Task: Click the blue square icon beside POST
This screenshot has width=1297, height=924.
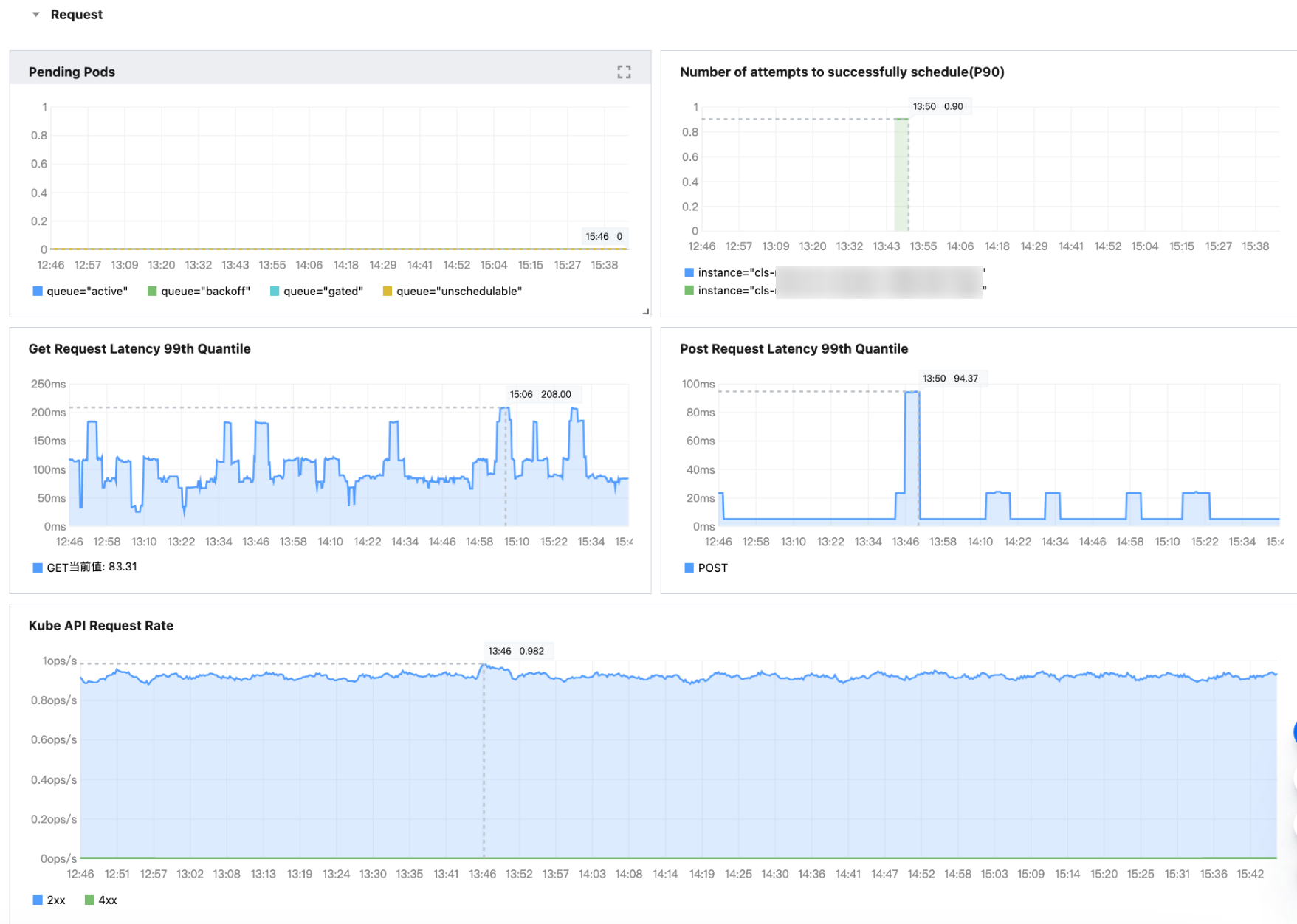Action: (689, 568)
